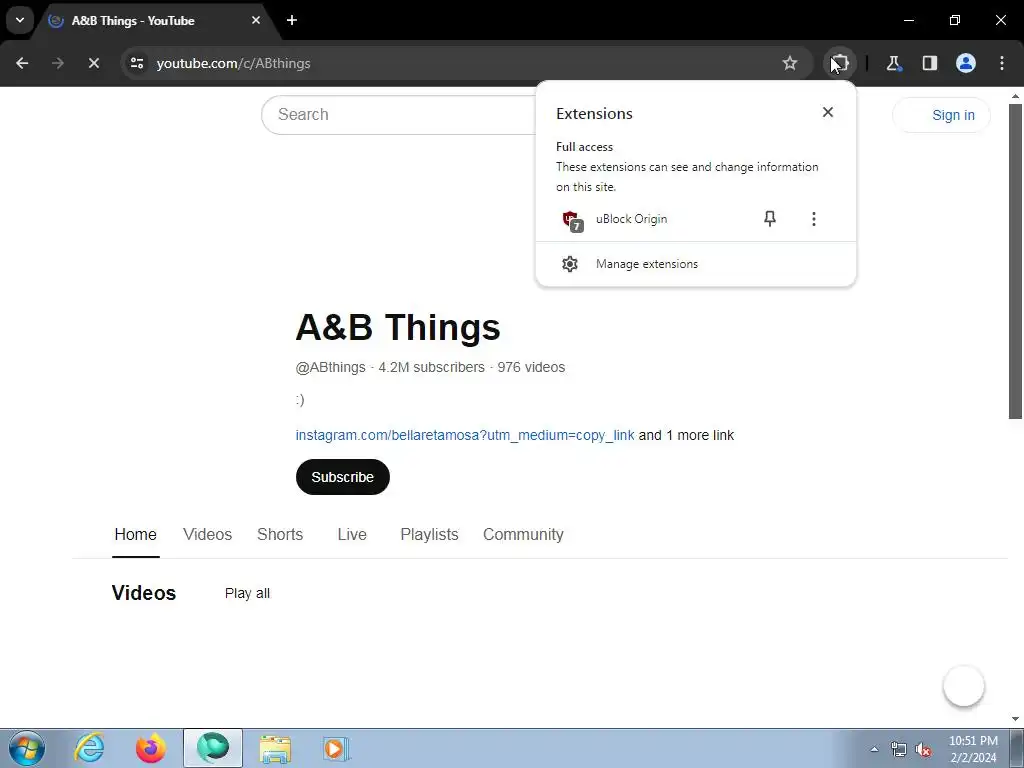Open the side panel

[x=929, y=63]
